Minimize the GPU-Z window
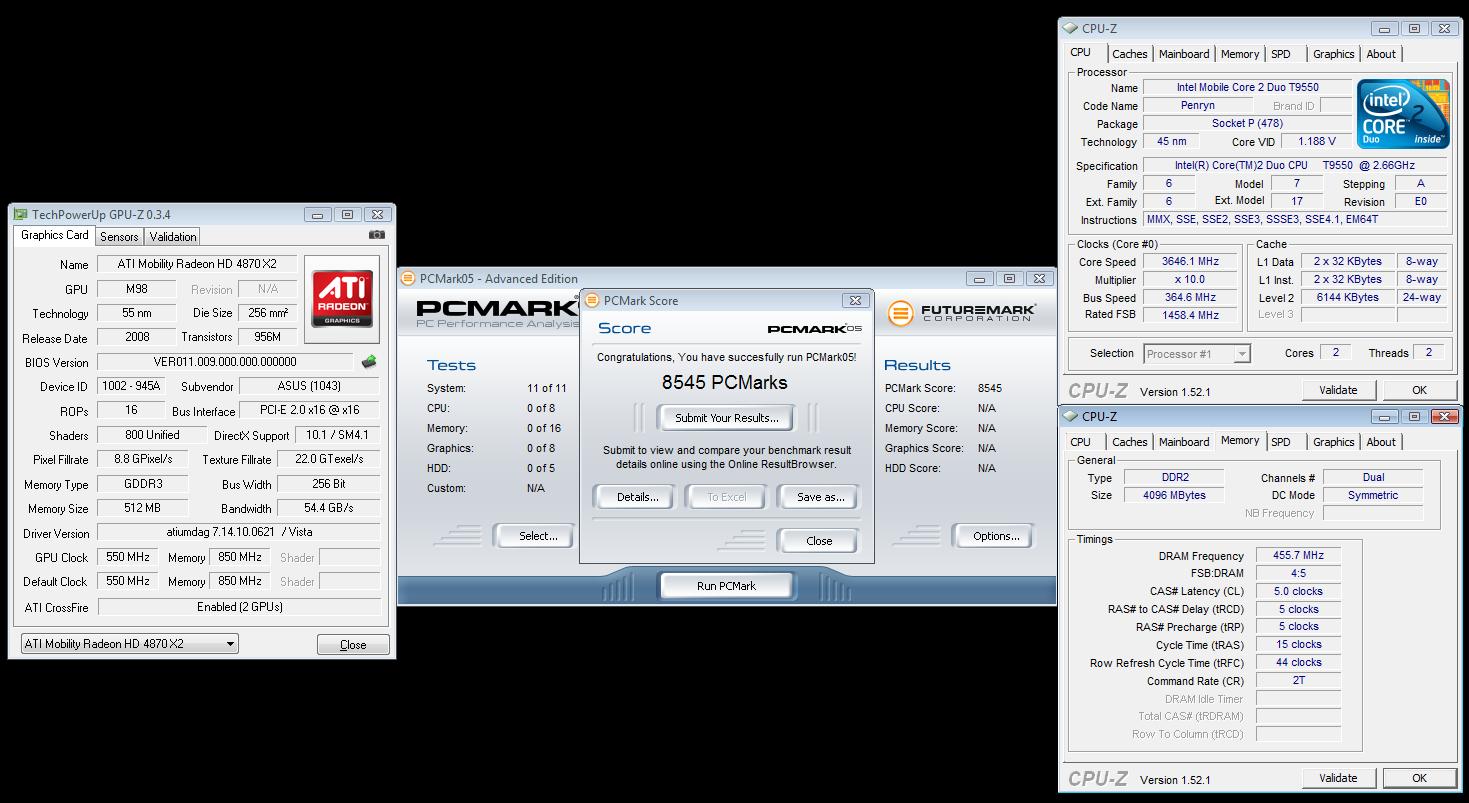The width and height of the screenshot is (1469, 803). 319,214
